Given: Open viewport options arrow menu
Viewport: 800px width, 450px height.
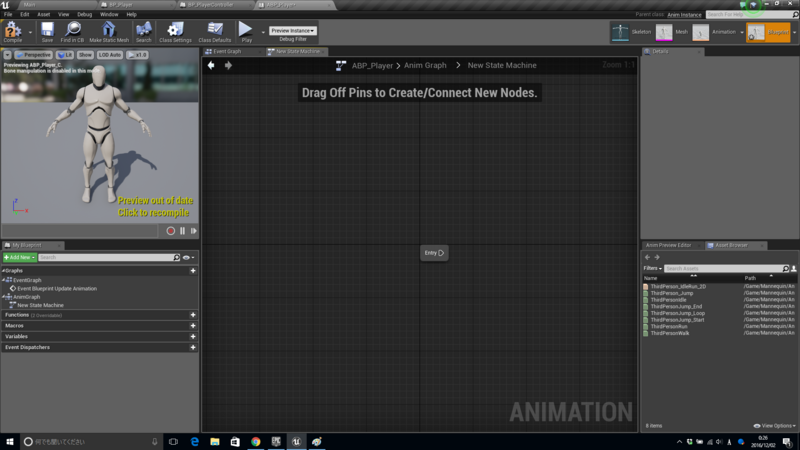Looking at the screenshot, I should 8,55.
